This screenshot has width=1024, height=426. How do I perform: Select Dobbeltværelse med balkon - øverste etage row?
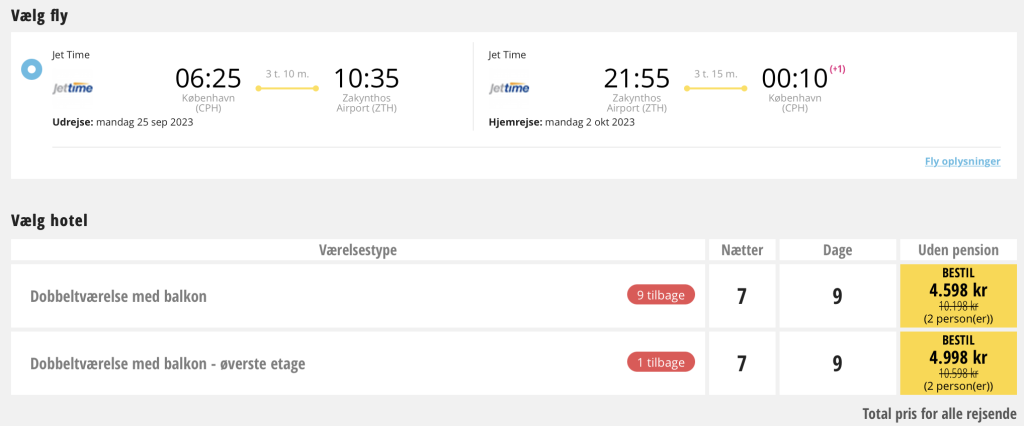[x=358, y=363]
